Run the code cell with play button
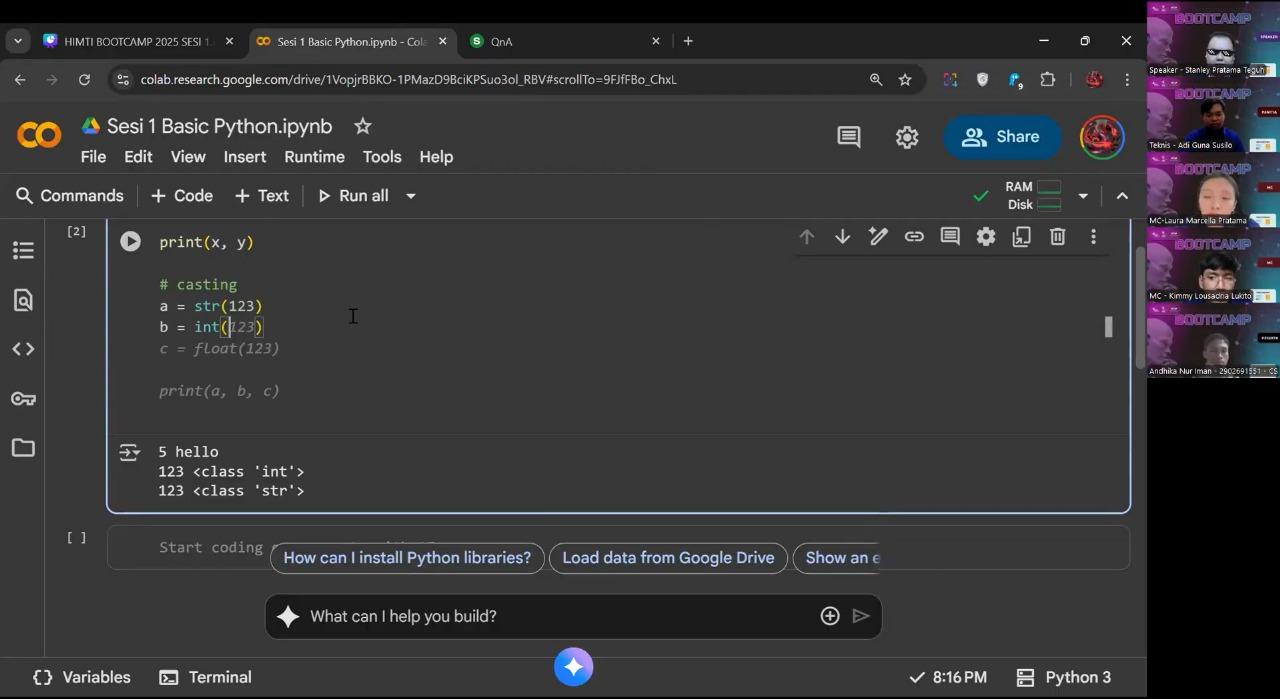The height and width of the screenshot is (699, 1280). (x=130, y=242)
